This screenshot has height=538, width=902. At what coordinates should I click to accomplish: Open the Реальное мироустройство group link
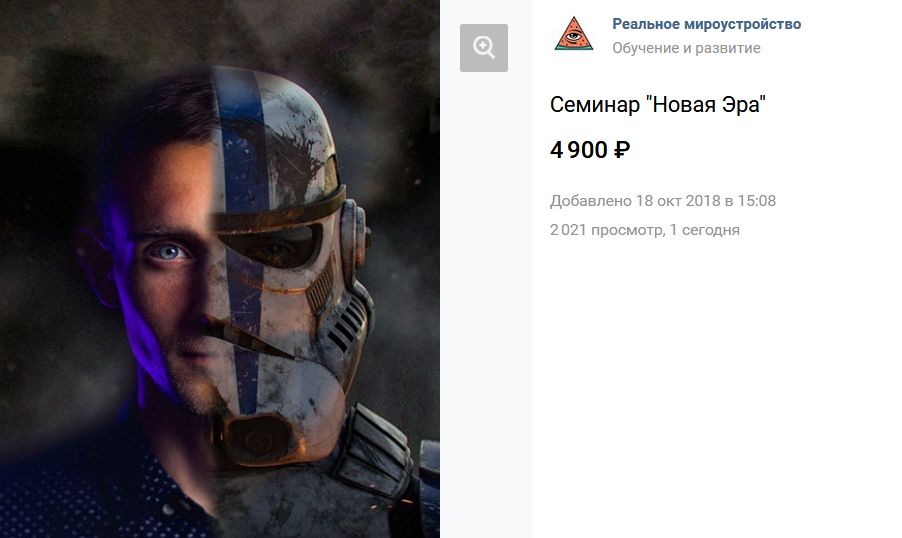tap(706, 24)
